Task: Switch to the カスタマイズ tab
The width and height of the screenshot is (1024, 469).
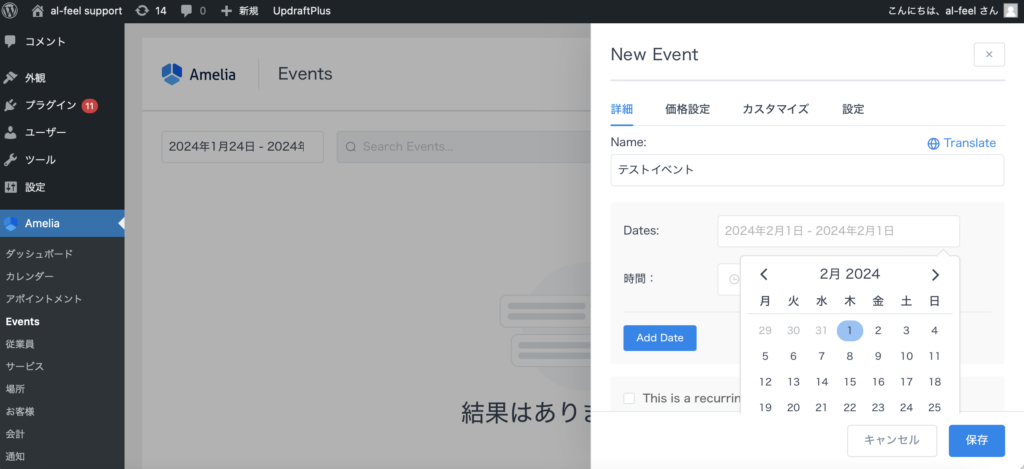Action: 775,109
